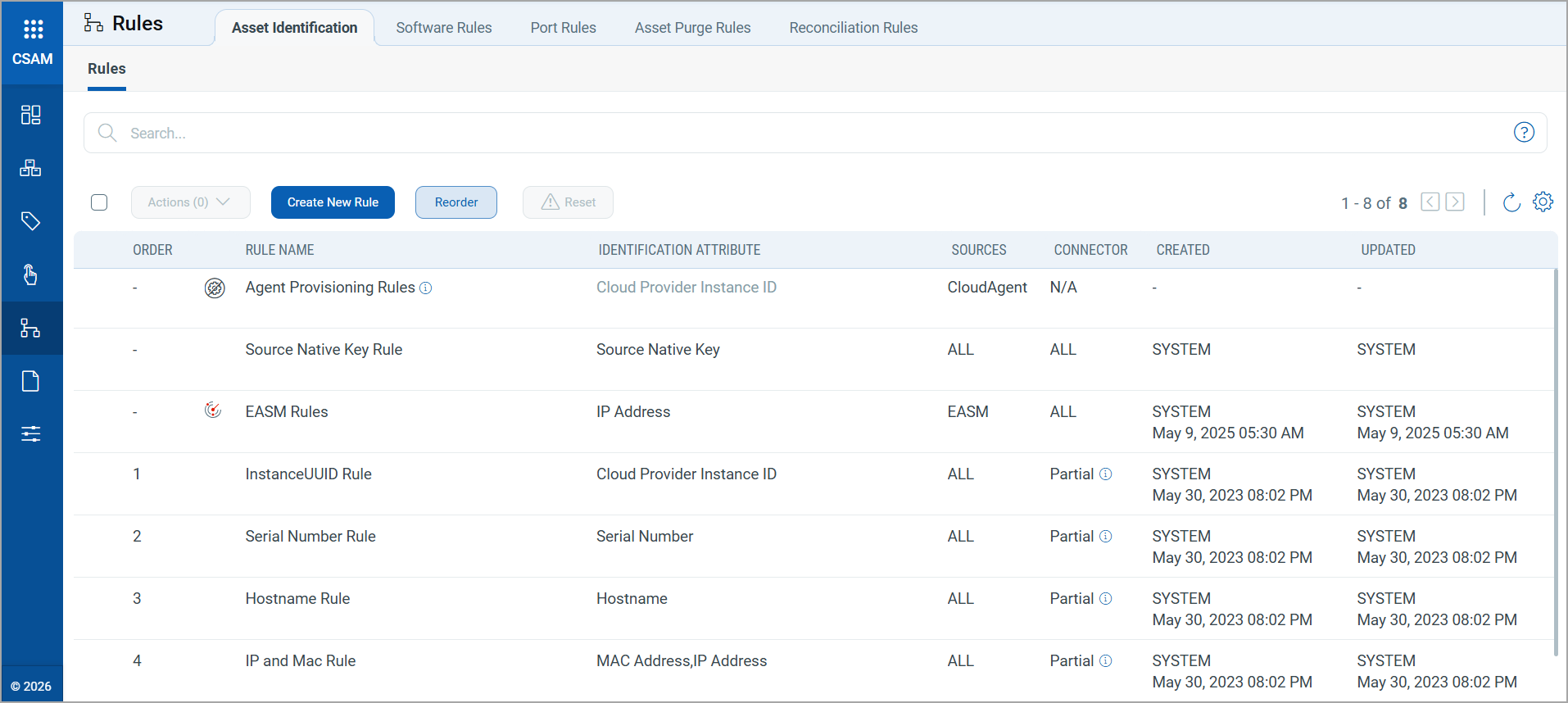Click Create New Rule button

pos(333,202)
